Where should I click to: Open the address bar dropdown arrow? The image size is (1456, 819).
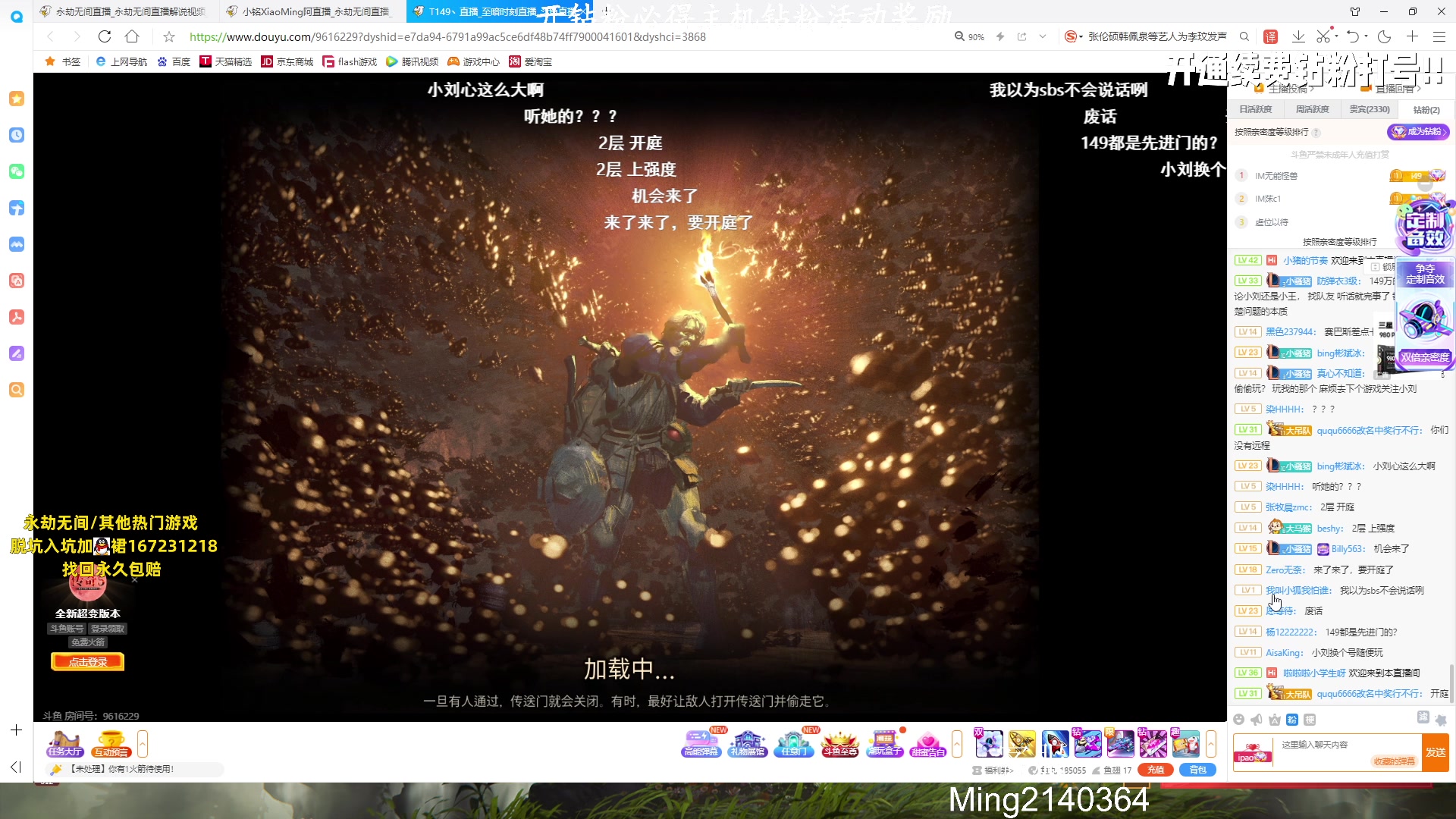pyautogui.click(x=1043, y=36)
